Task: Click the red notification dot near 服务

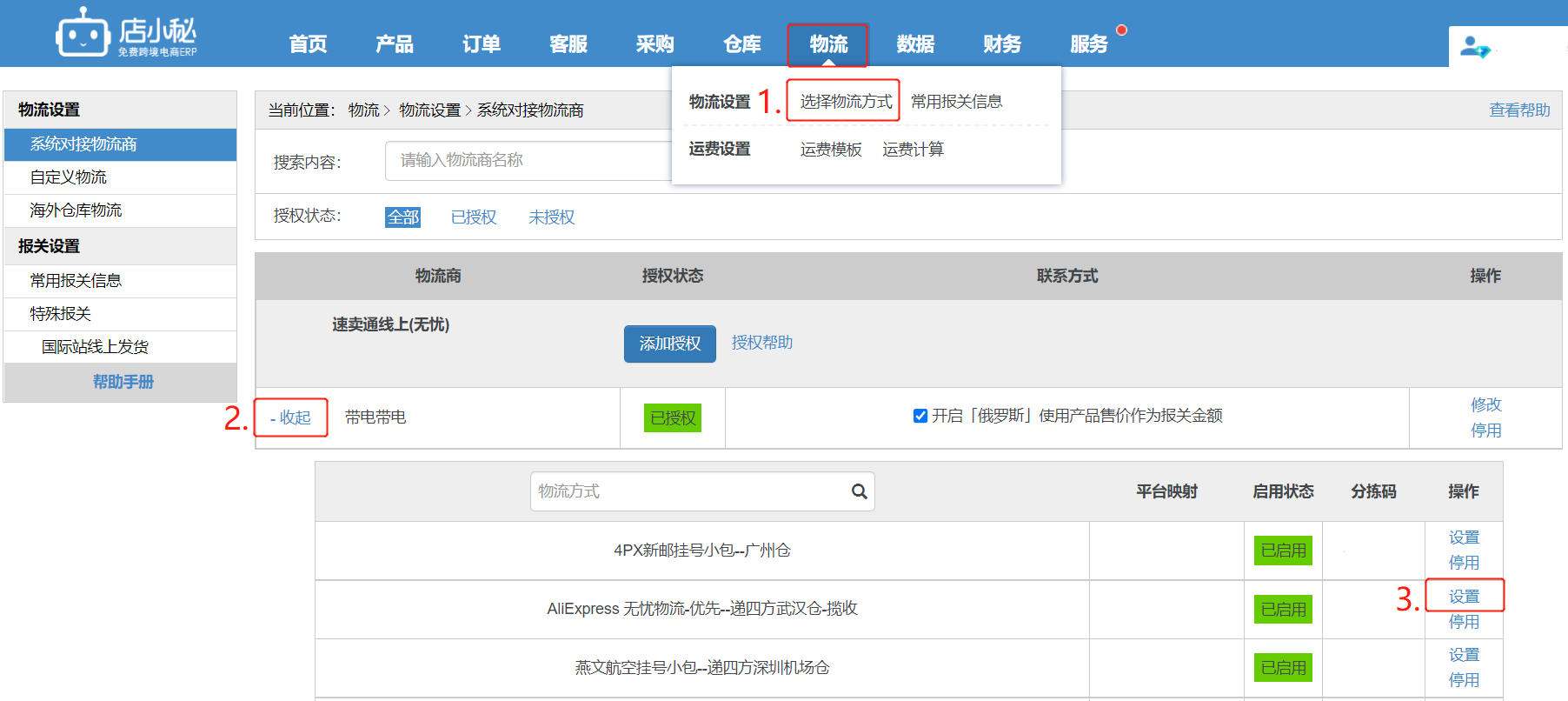Action: 1121,30
